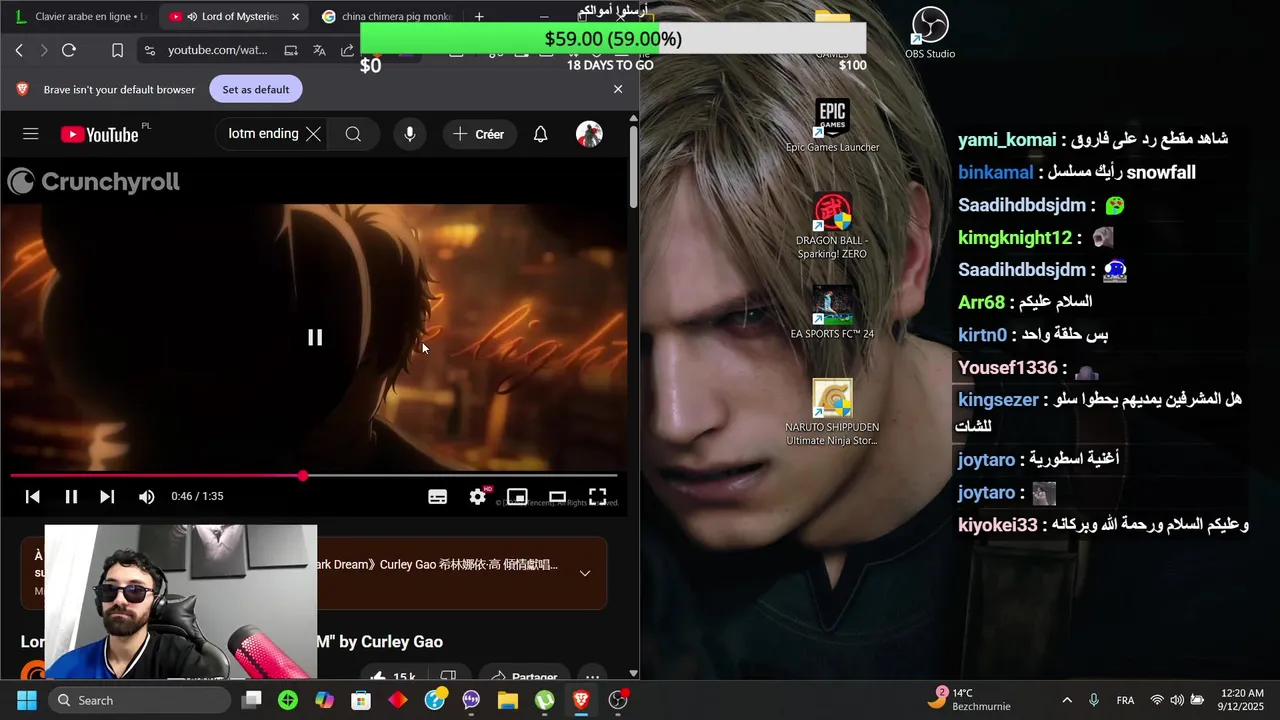Mute audio on Lord of Mysteries tab
The image size is (1280, 720).
point(191,16)
